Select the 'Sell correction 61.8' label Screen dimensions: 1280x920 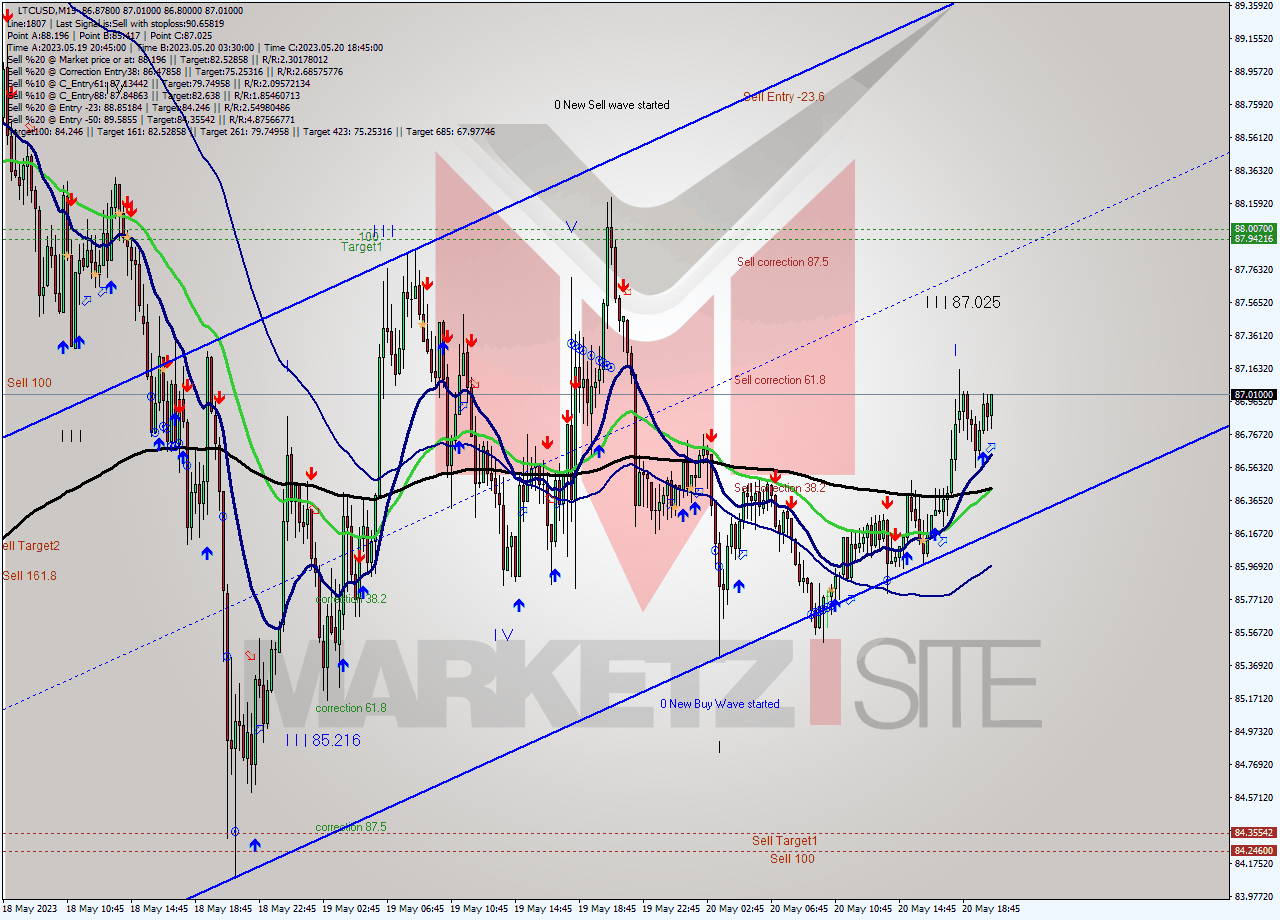780,380
